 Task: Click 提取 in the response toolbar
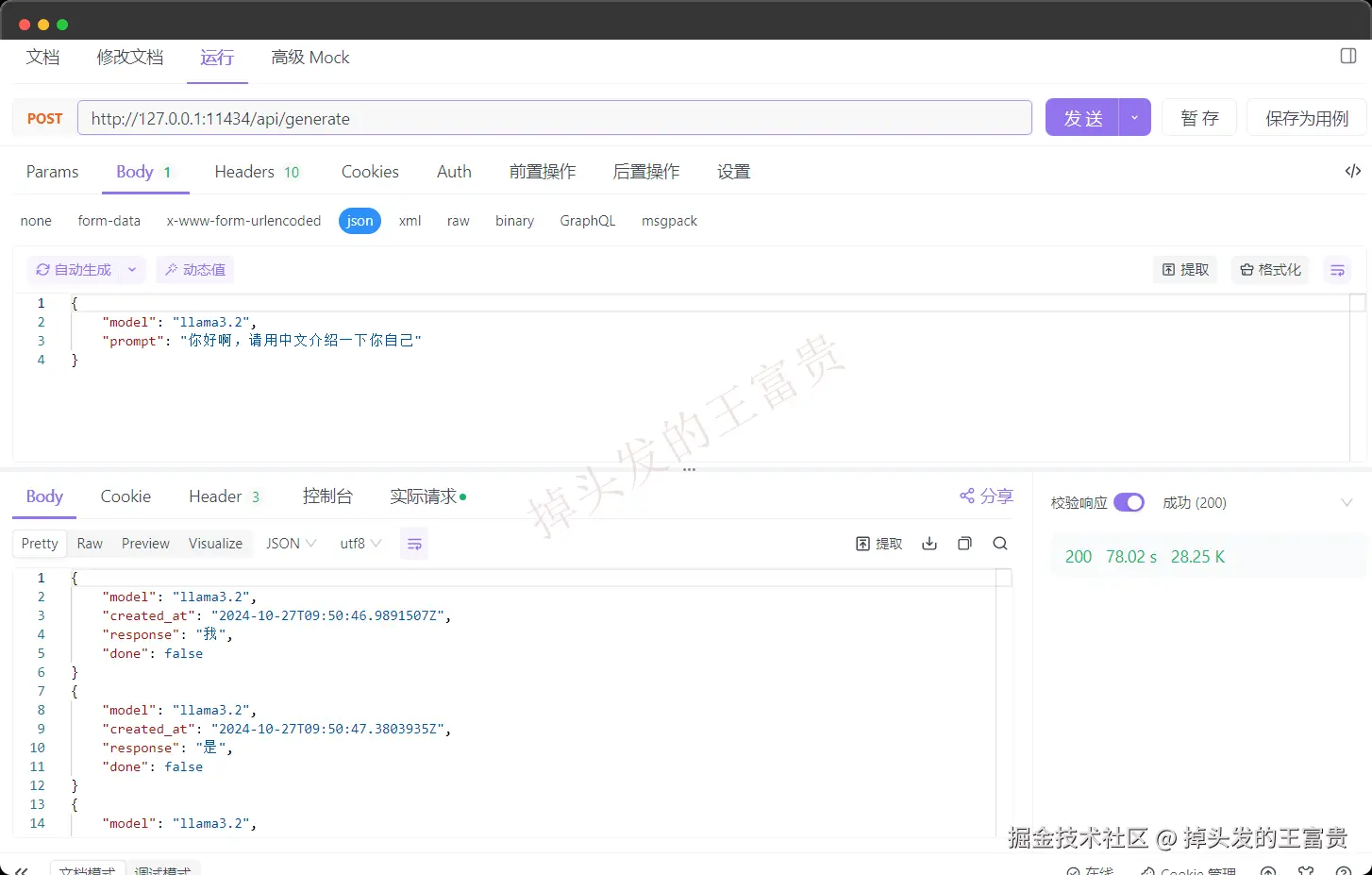click(878, 544)
